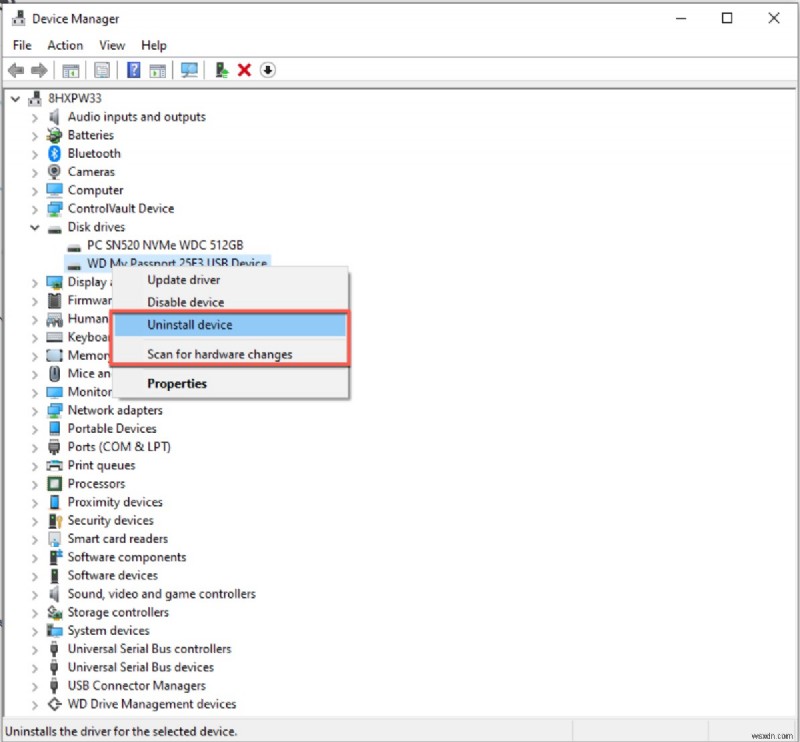Choose Update driver from context menu

pyautogui.click(x=230, y=280)
